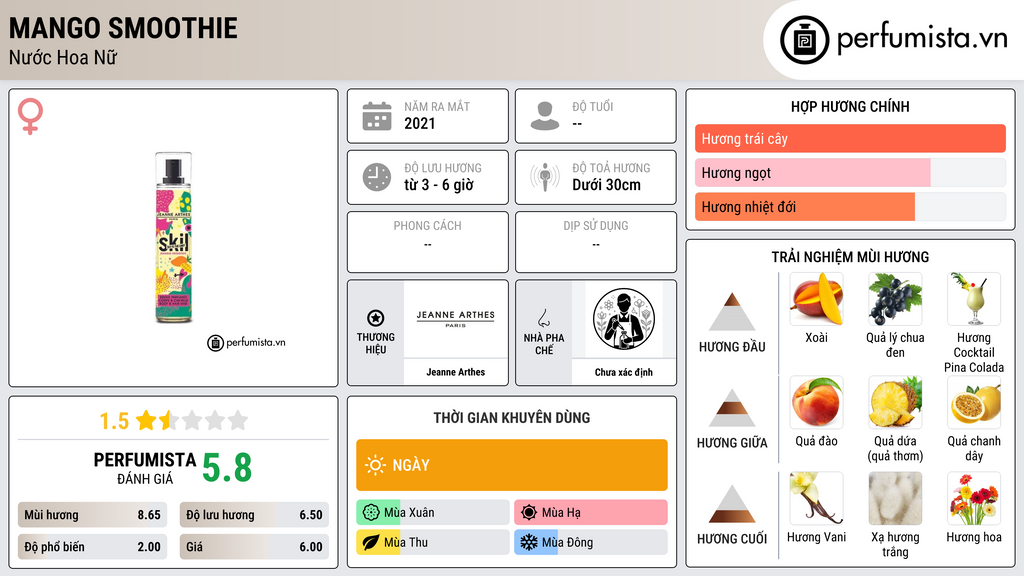Click the sun icon in the Ngày bar
Image resolution: width=1024 pixels, height=576 pixels.
tap(375, 465)
